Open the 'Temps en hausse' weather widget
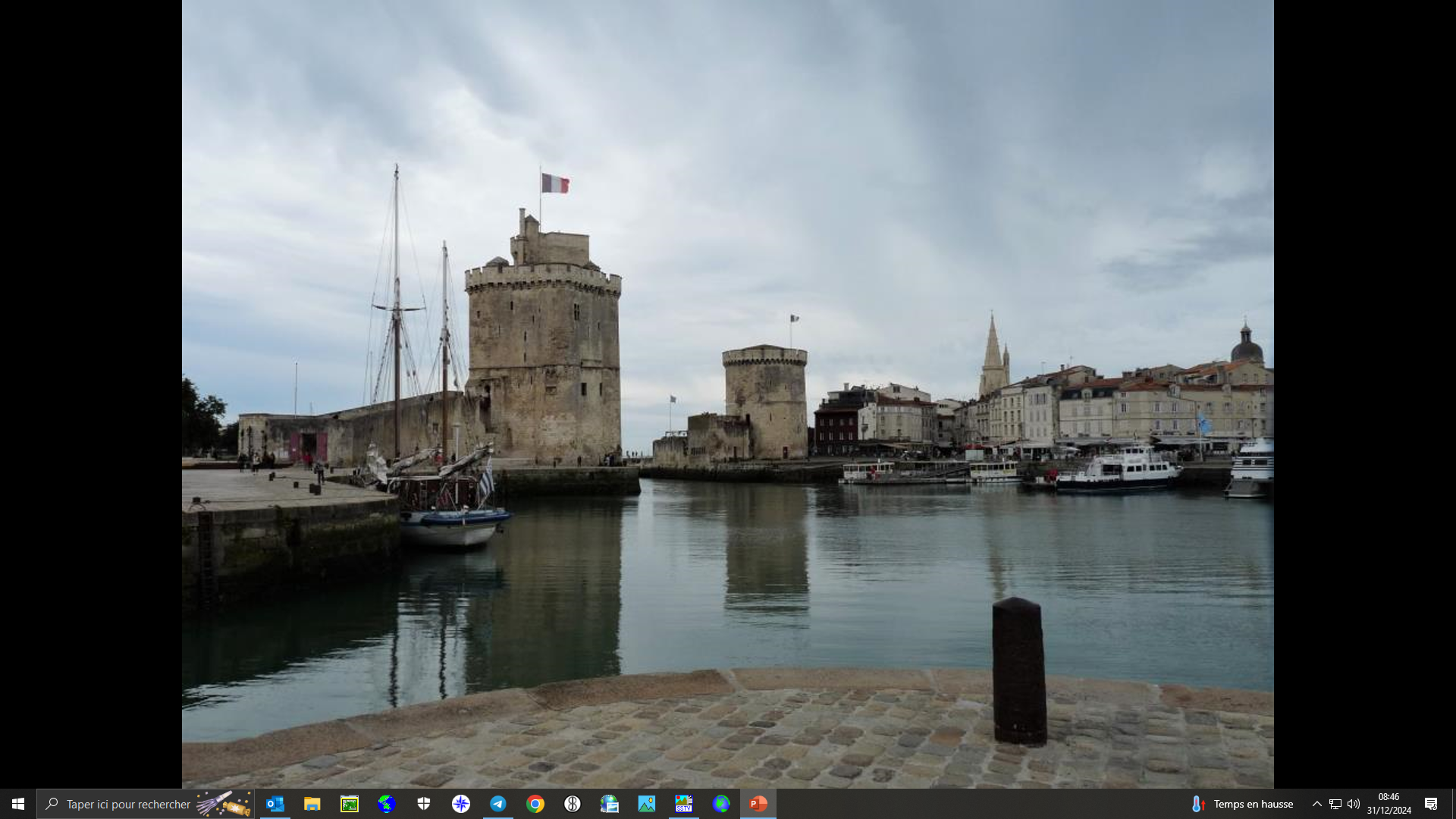 (x=1242, y=804)
